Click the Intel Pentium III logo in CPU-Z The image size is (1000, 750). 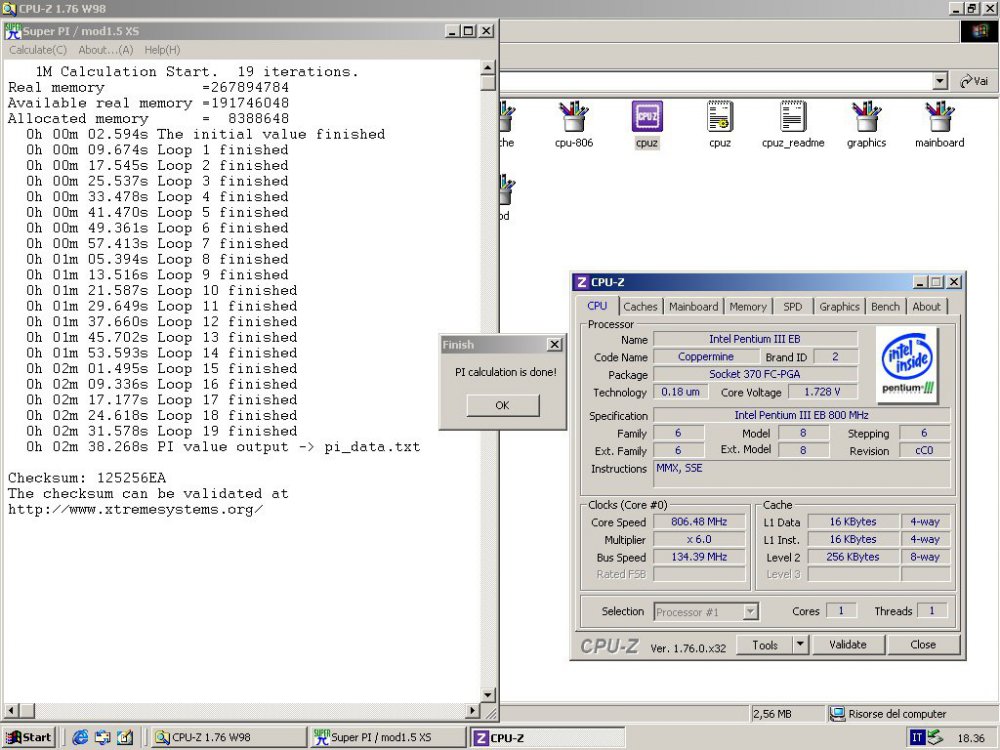click(x=906, y=365)
